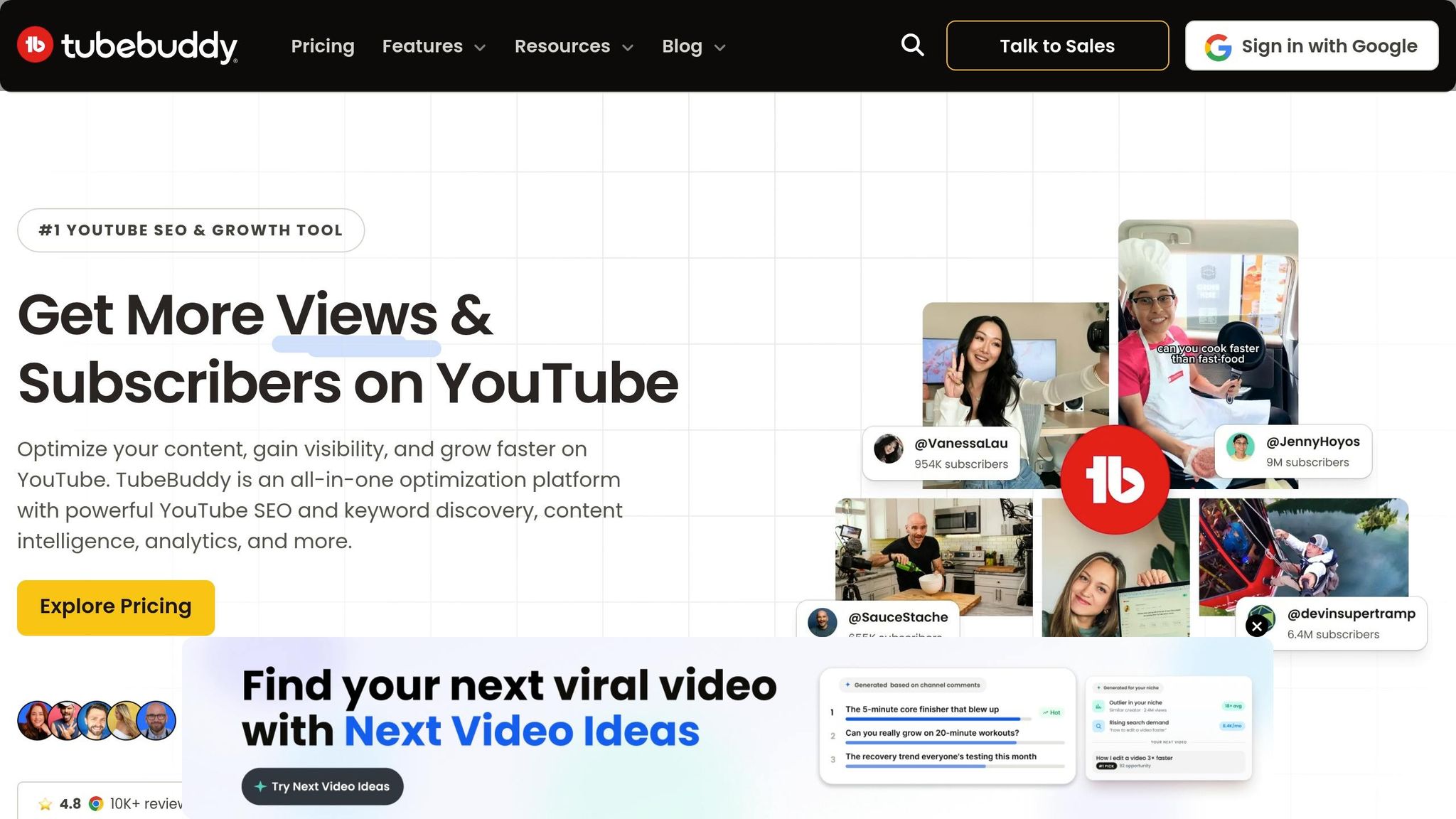The image size is (1456, 819).
Task: Click the TubeBuddy logo in the header
Action: click(x=127, y=45)
